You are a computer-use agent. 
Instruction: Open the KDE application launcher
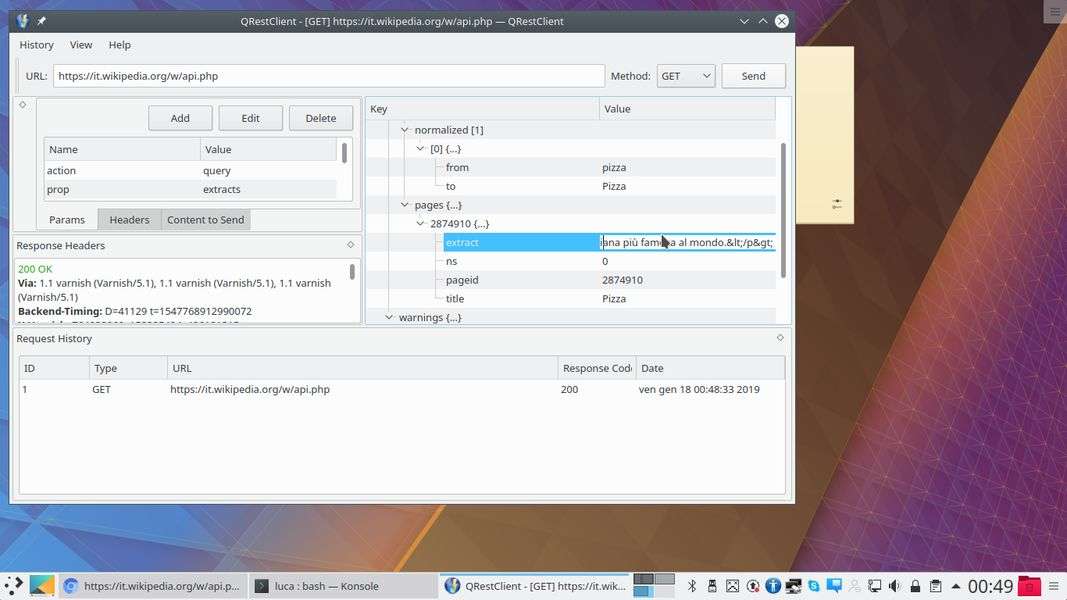click(14, 586)
